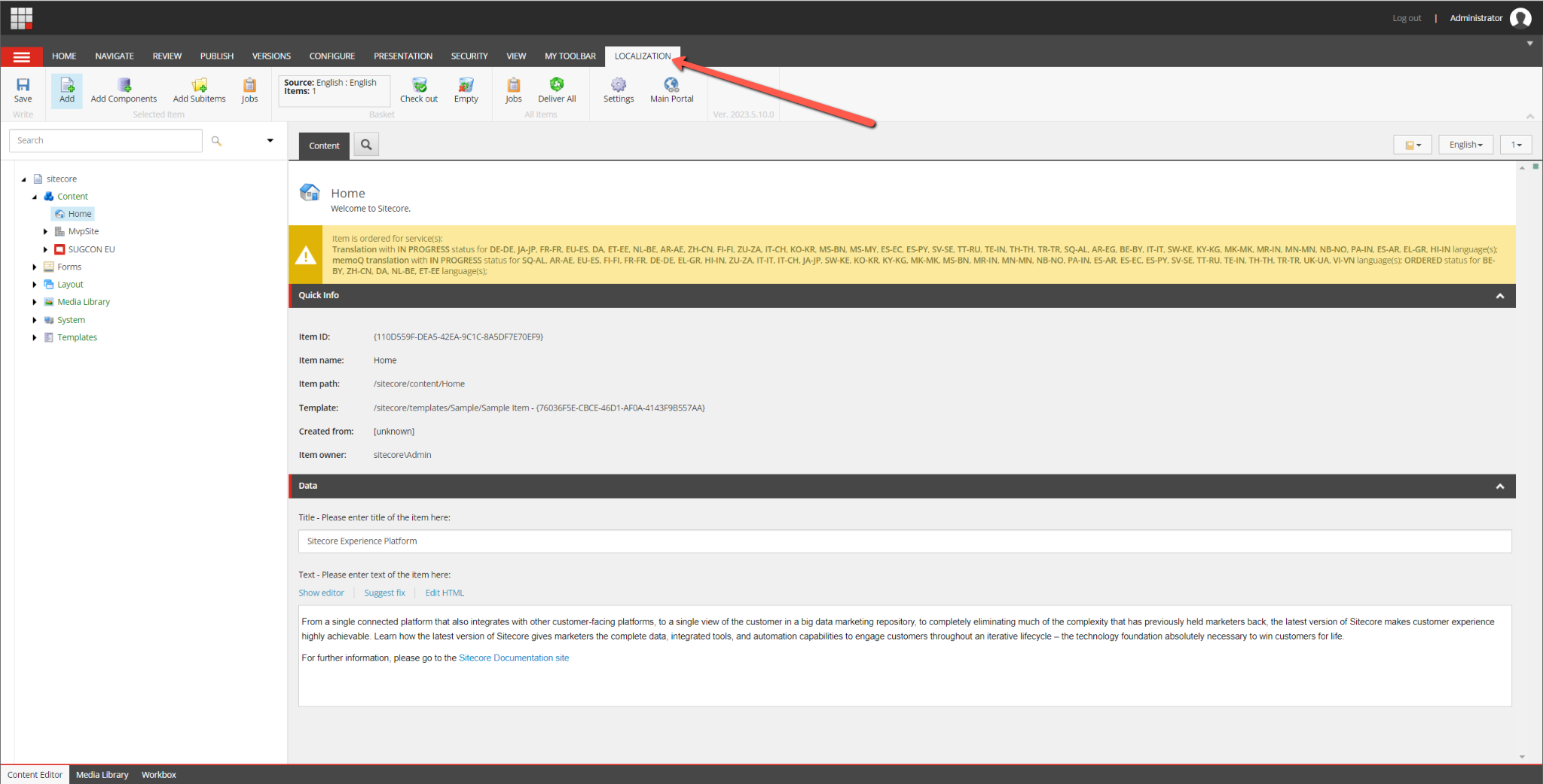Expand the MvpSite tree node

46,232
